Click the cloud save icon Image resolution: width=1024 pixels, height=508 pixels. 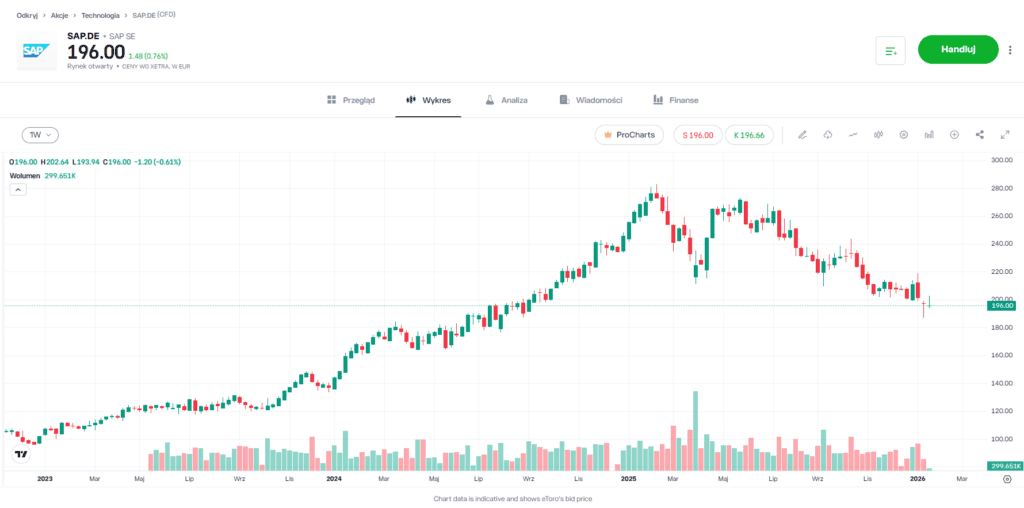(828, 135)
